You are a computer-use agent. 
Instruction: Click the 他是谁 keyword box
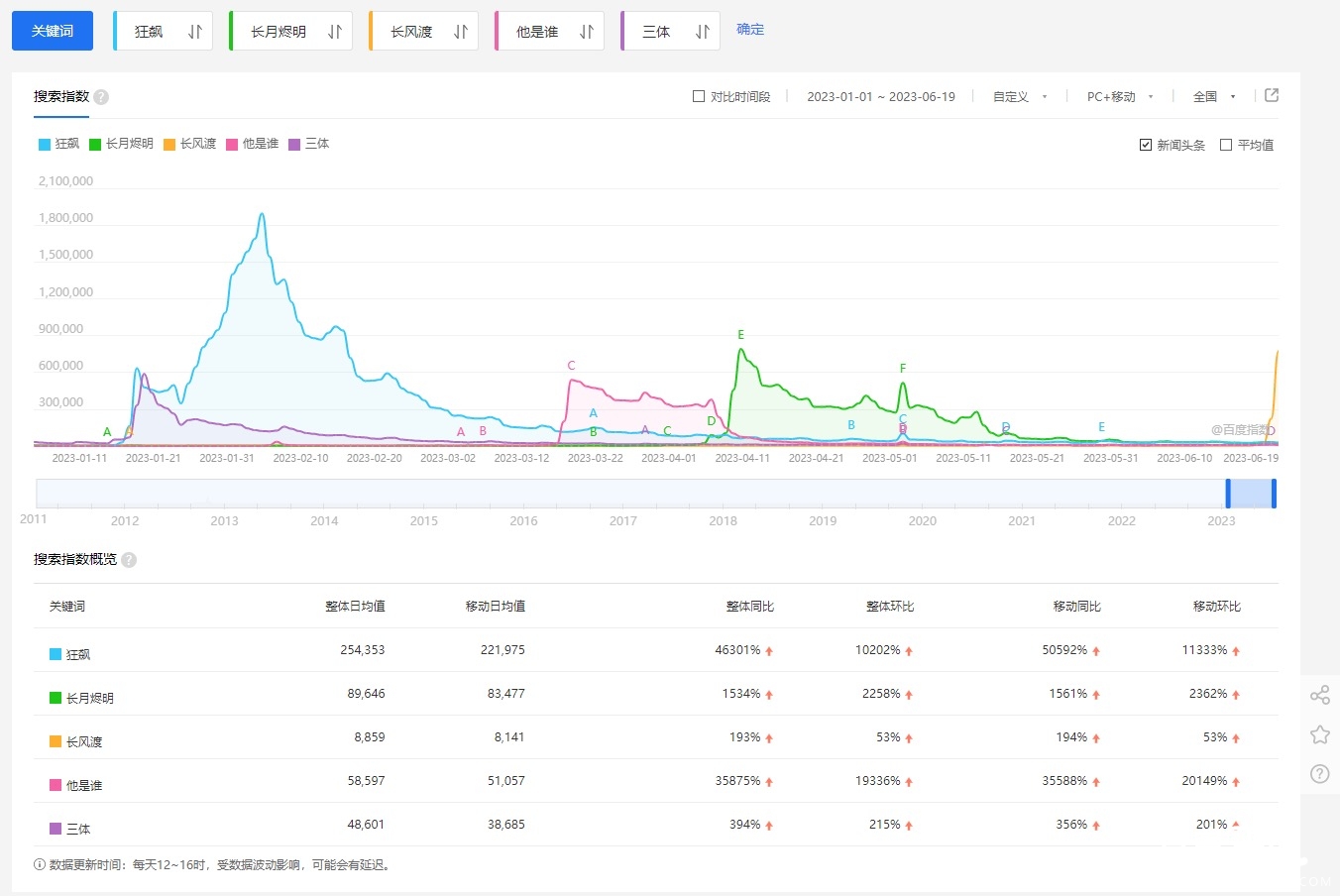click(x=549, y=31)
